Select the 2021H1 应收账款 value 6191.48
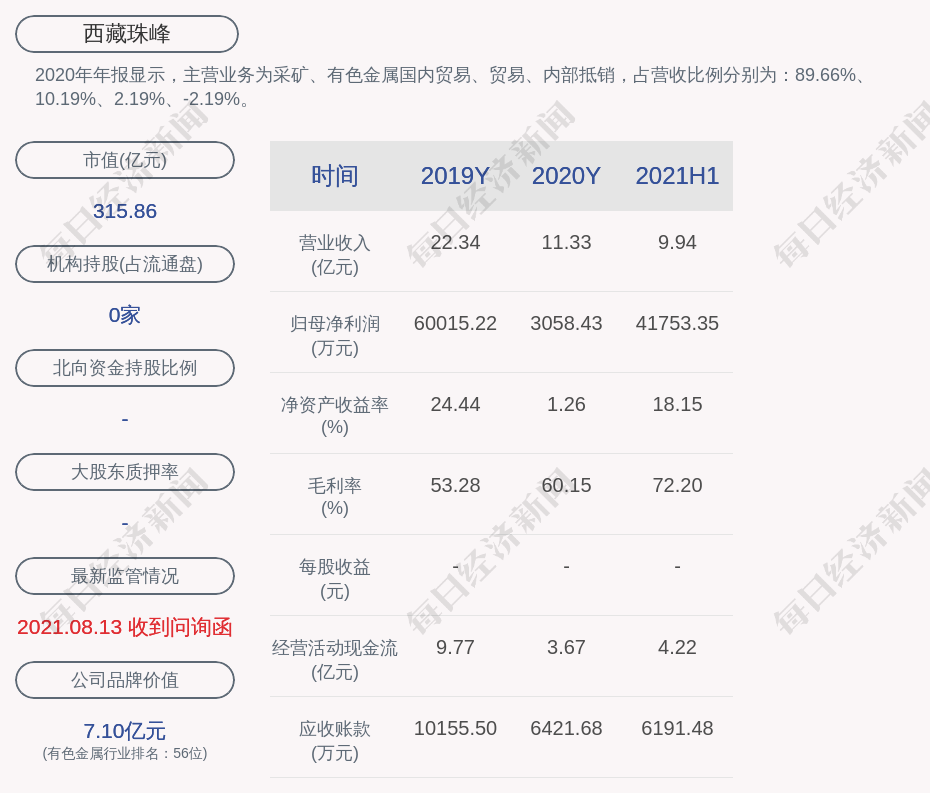The height and width of the screenshot is (793, 930). tap(677, 728)
